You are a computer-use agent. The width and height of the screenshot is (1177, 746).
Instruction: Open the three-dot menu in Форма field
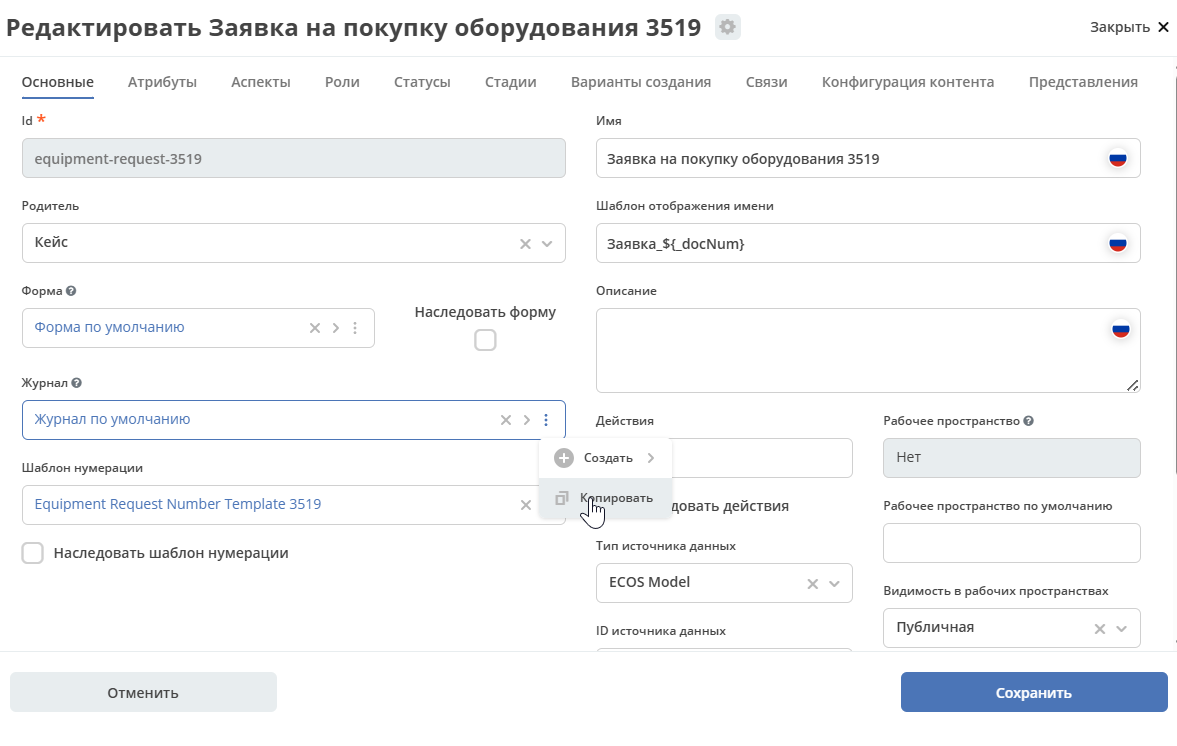pyautogui.click(x=355, y=328)
